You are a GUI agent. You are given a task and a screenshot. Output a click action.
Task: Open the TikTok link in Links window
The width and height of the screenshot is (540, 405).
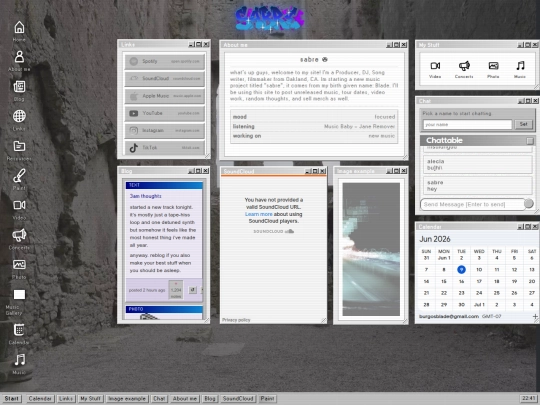click(165, 148)
